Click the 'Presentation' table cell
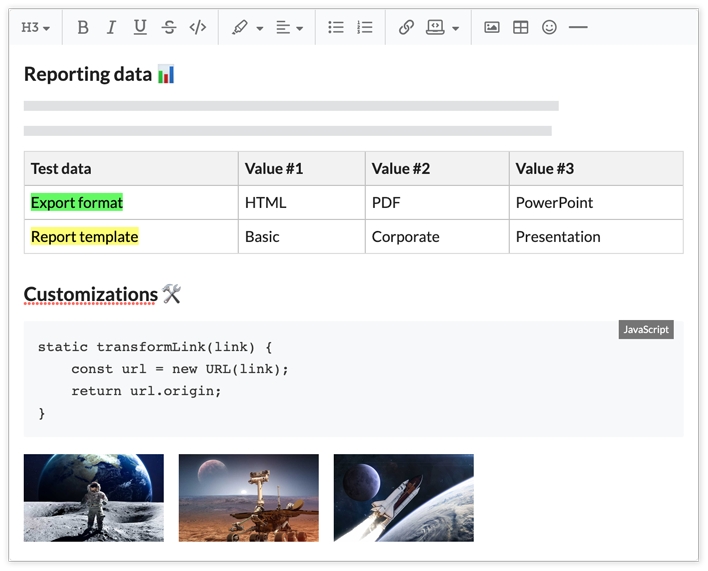Image resolution: width=708 pixels, height=571 pixels. 596,237
